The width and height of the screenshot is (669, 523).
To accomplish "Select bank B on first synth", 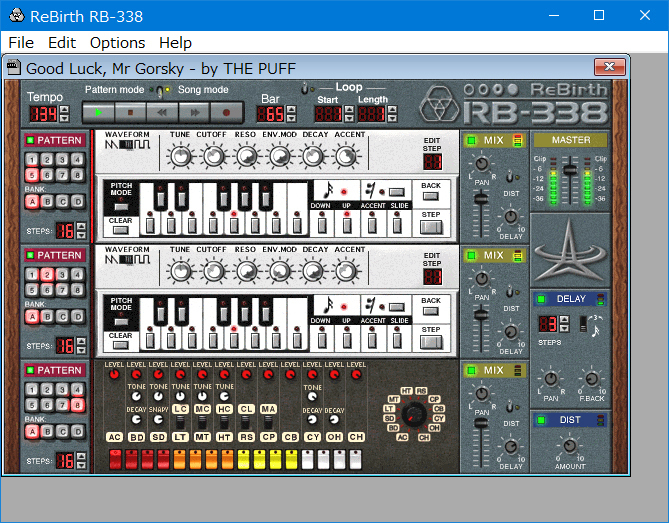I will tap(47, 201).
